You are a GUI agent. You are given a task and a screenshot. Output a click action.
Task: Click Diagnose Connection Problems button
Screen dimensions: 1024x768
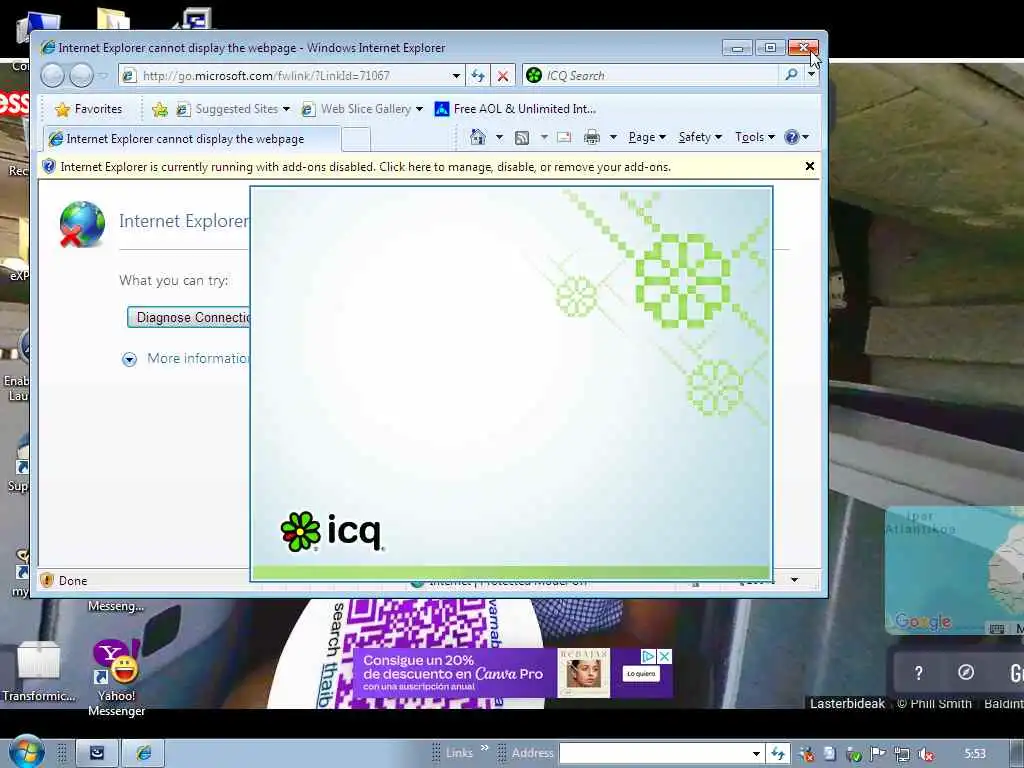pyautogui.click(x=189, y=317)
